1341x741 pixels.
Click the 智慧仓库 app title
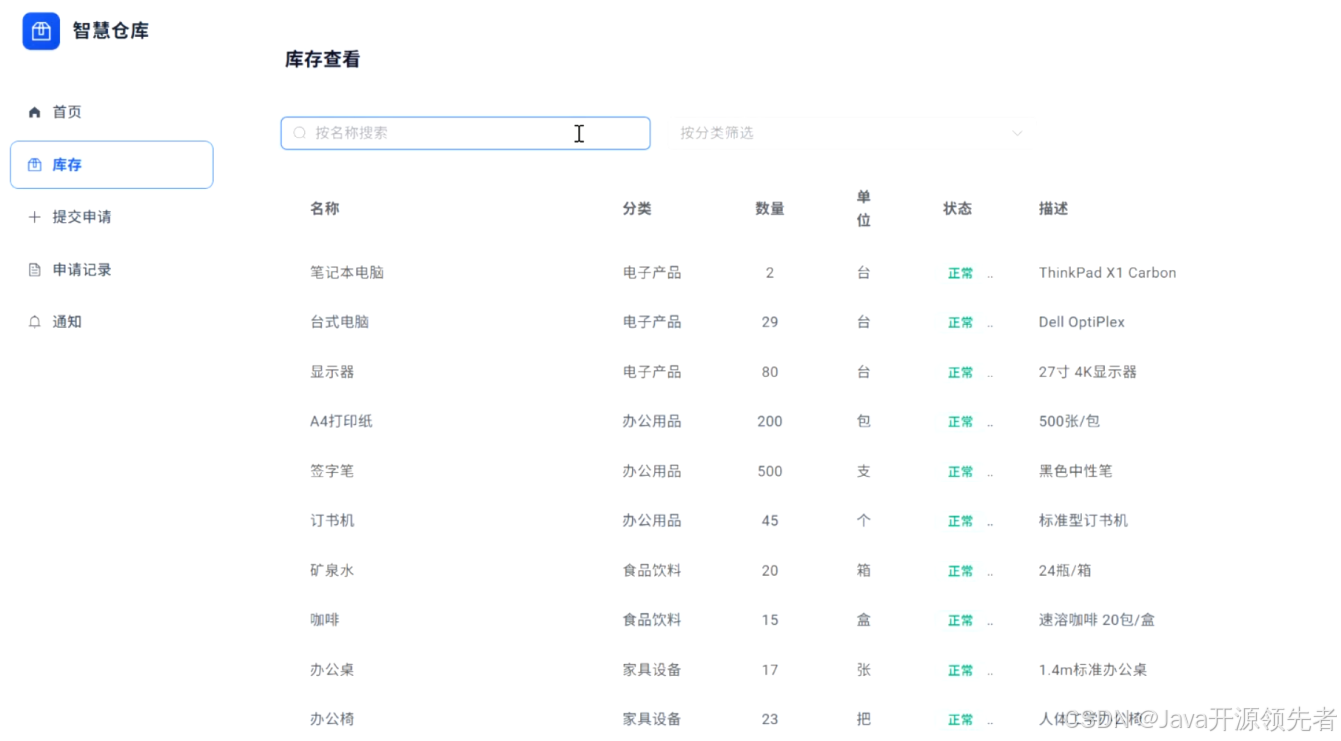pyautogui.click(x=111, y=31)
